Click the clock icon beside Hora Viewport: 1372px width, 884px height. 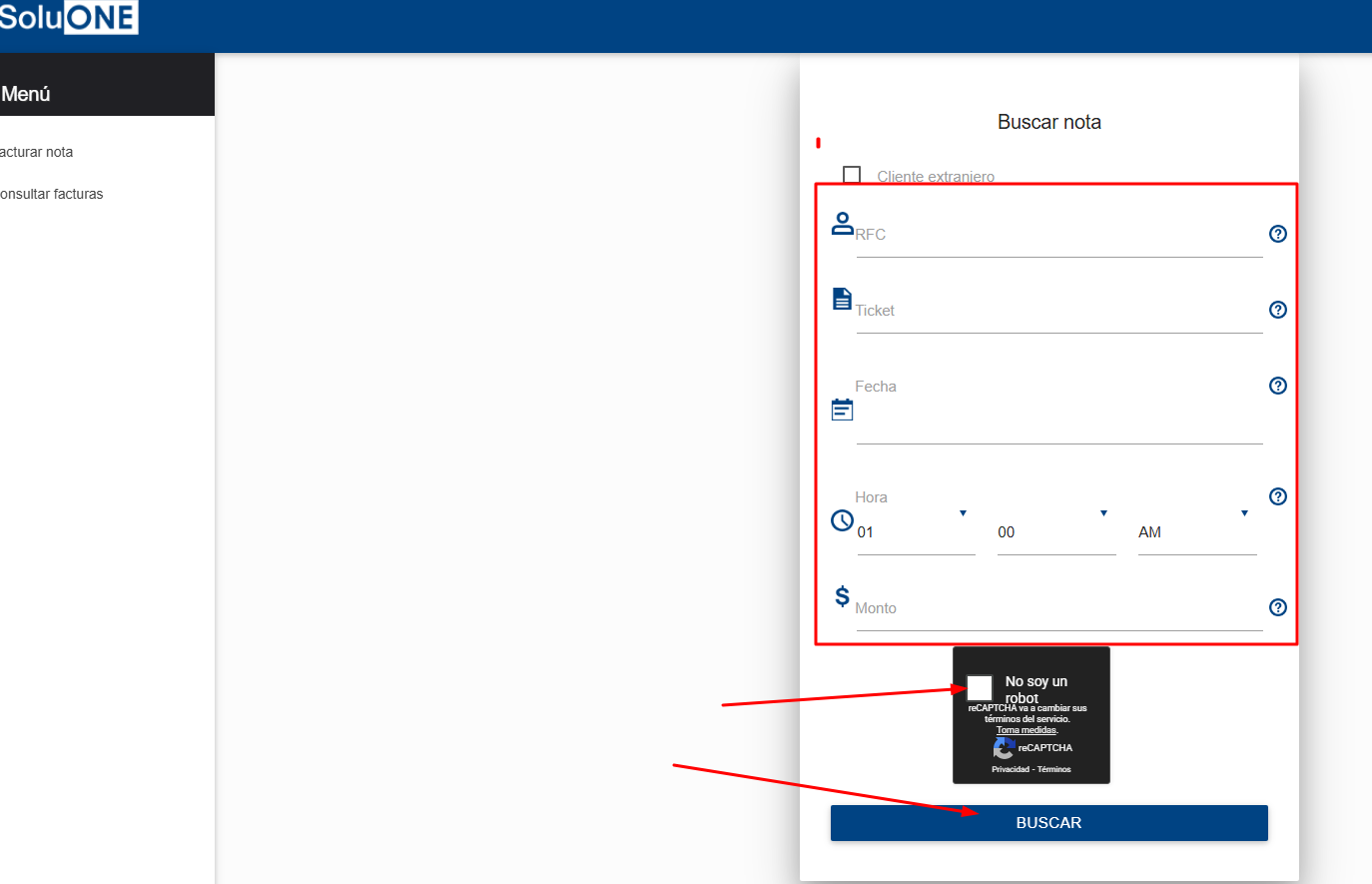(842, 520)
